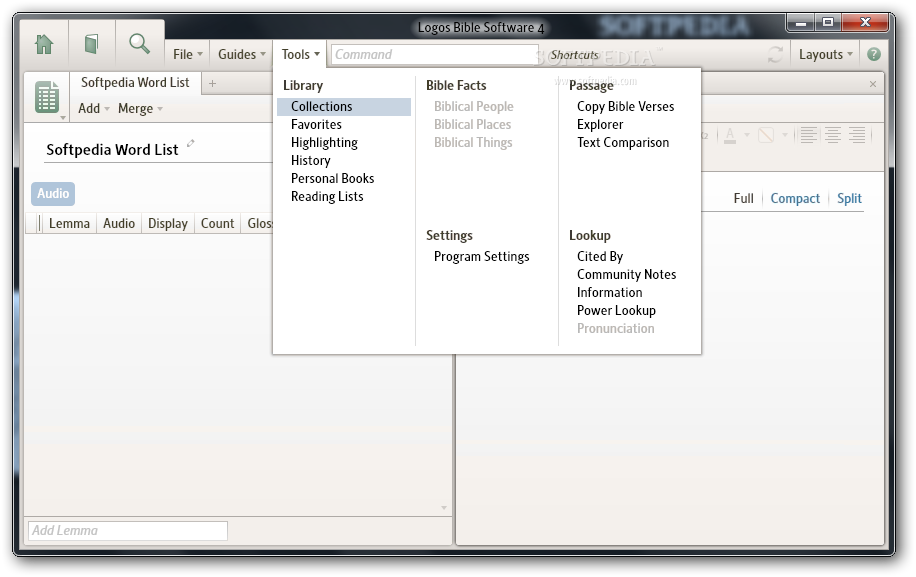The image size is (916, 577).
Task: Open Information lookup tool
Action: click(x=609, y=293)
